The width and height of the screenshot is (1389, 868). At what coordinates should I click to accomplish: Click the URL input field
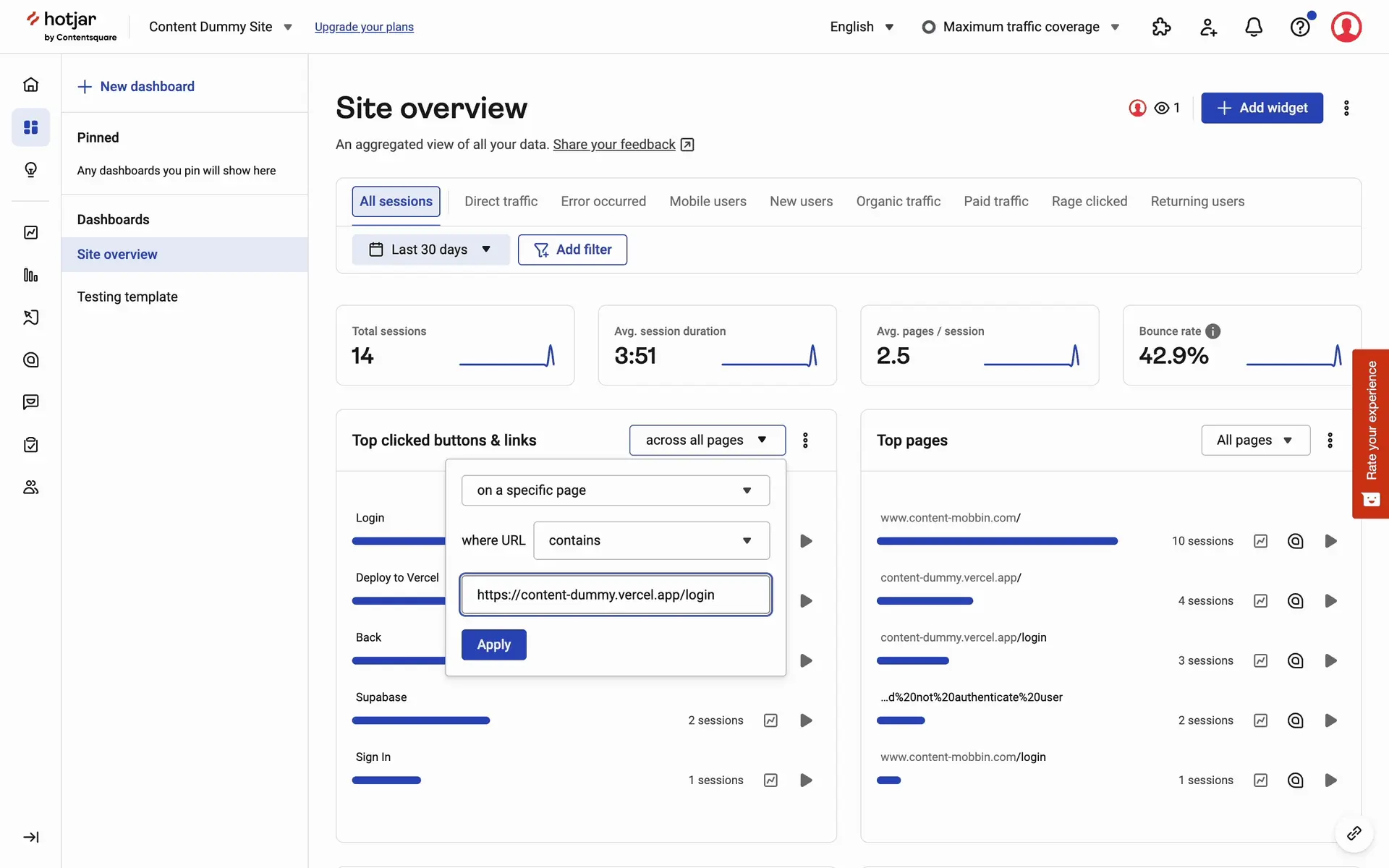(x=615, y=595)
